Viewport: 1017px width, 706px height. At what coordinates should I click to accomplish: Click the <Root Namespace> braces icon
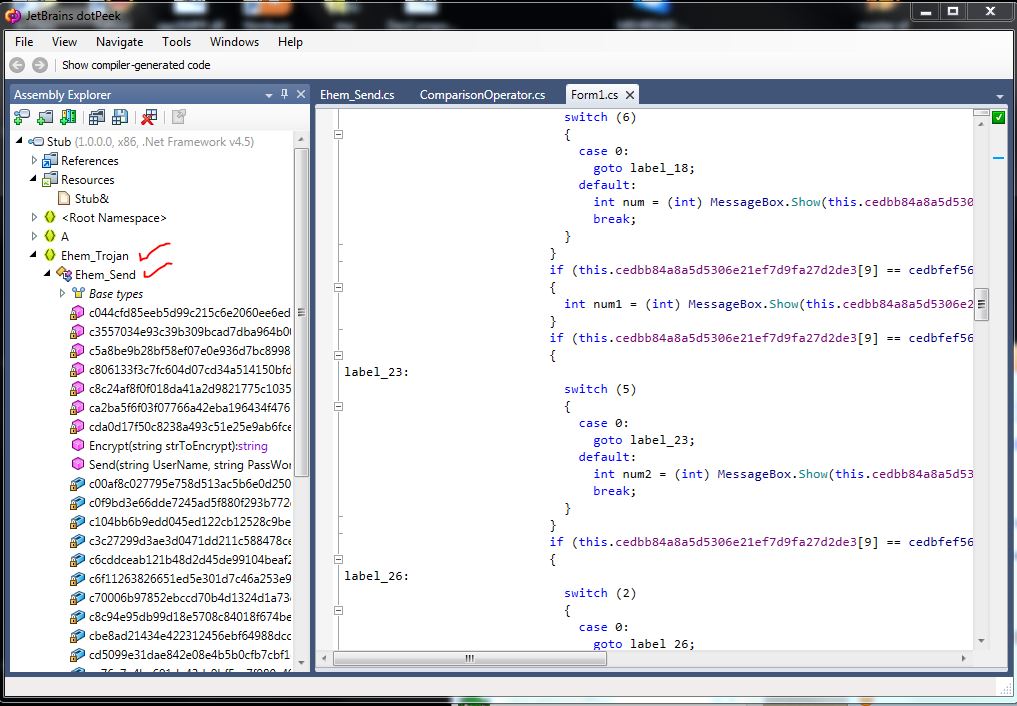(50, 218)
